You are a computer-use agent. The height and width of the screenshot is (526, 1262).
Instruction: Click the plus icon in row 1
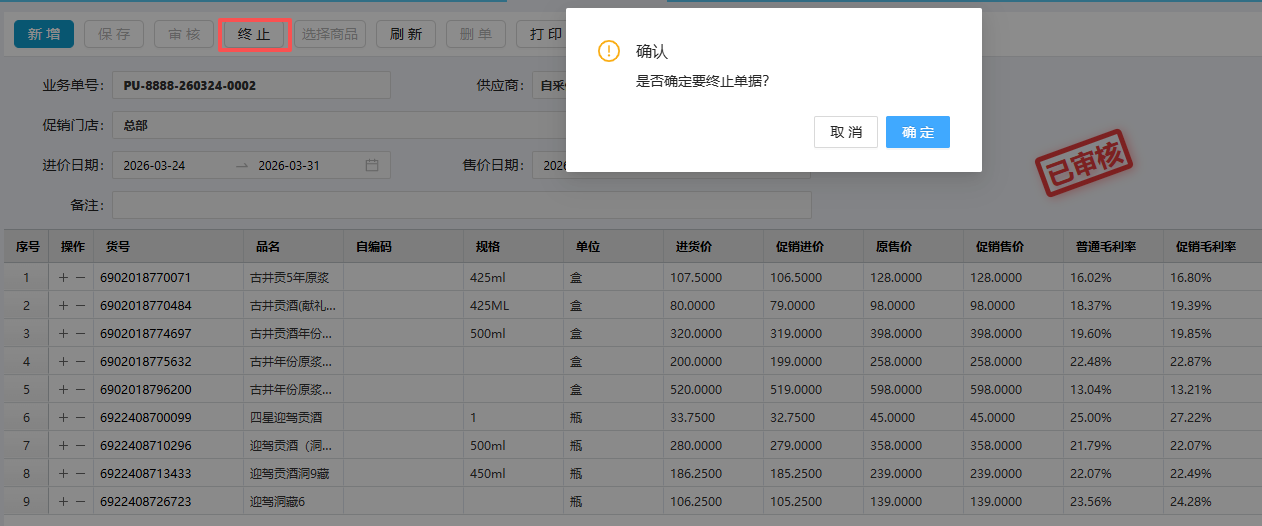[x=64, y=277]
